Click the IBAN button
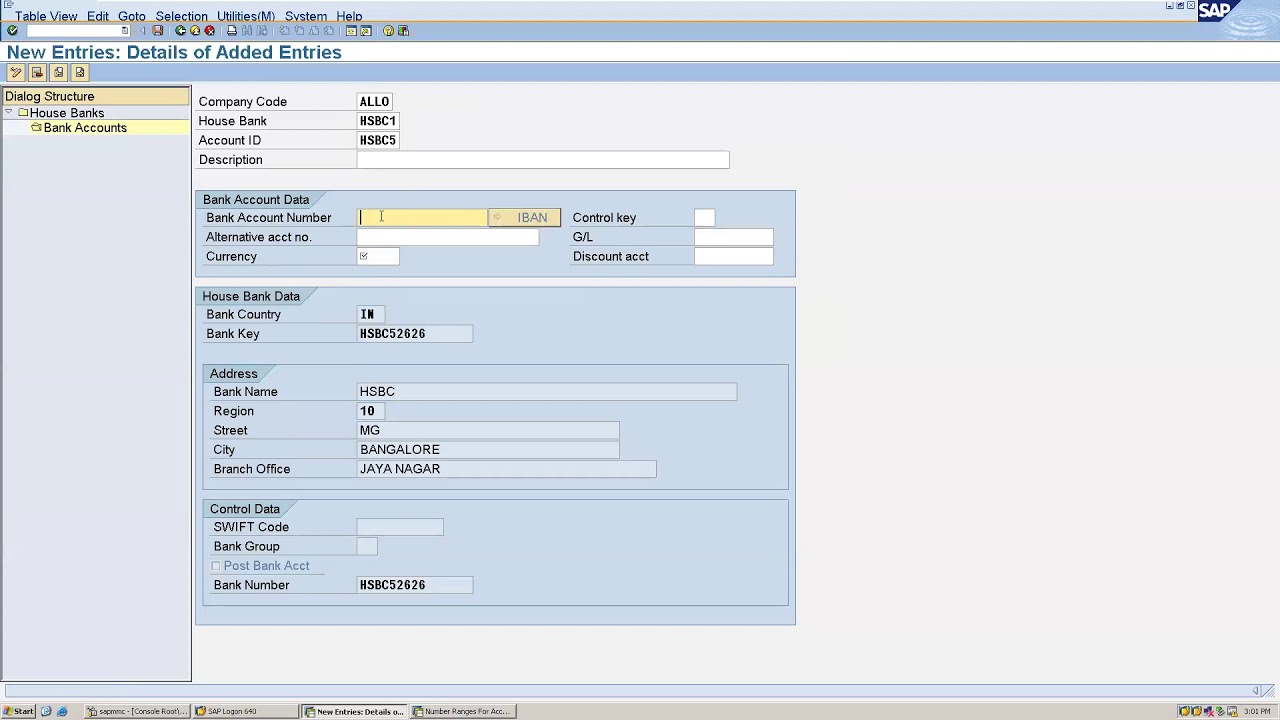Image resolution: width=1280 pixels, height=720 pixels. [x=525, y=218]
